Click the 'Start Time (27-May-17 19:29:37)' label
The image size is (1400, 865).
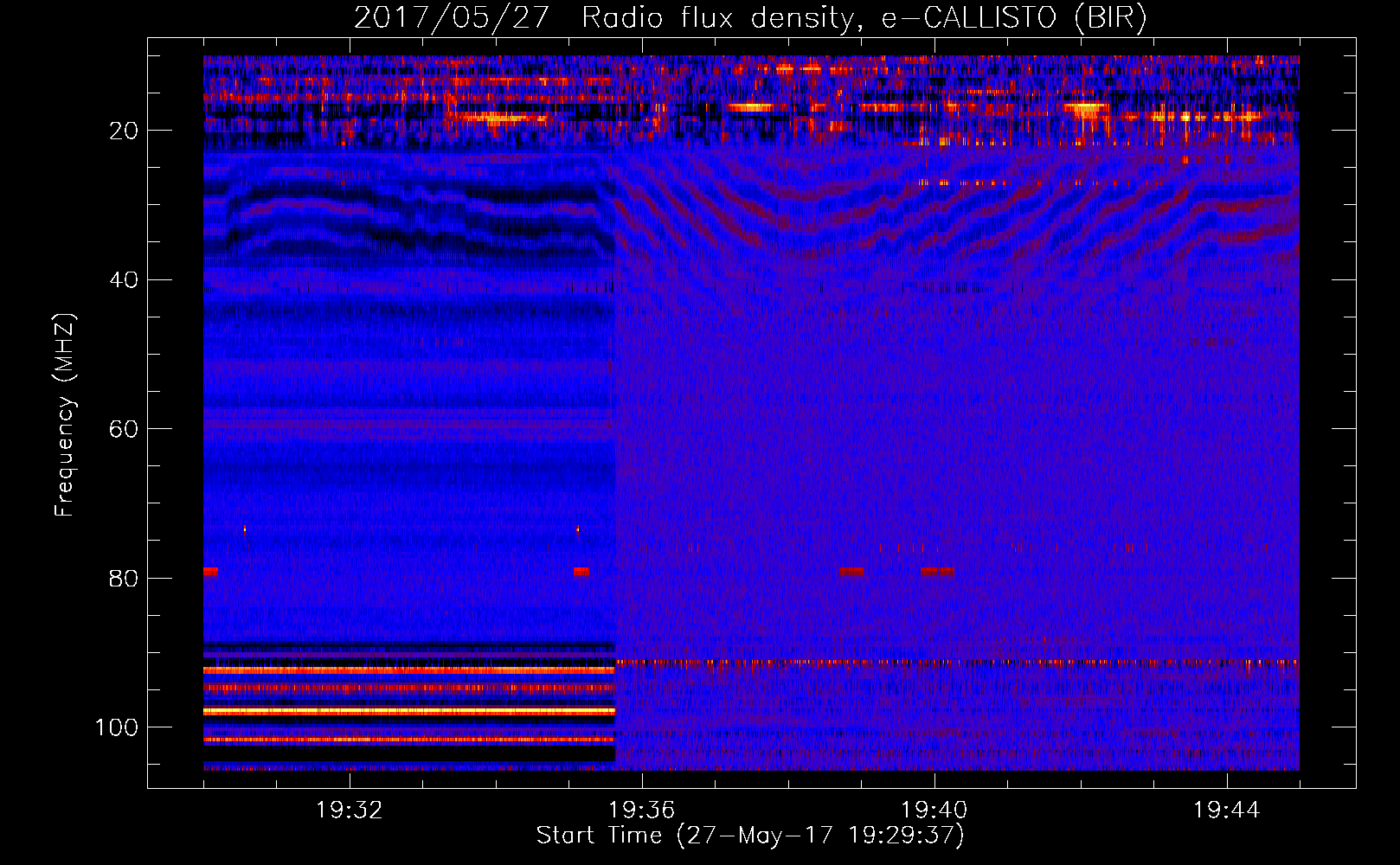pos(749,836)
